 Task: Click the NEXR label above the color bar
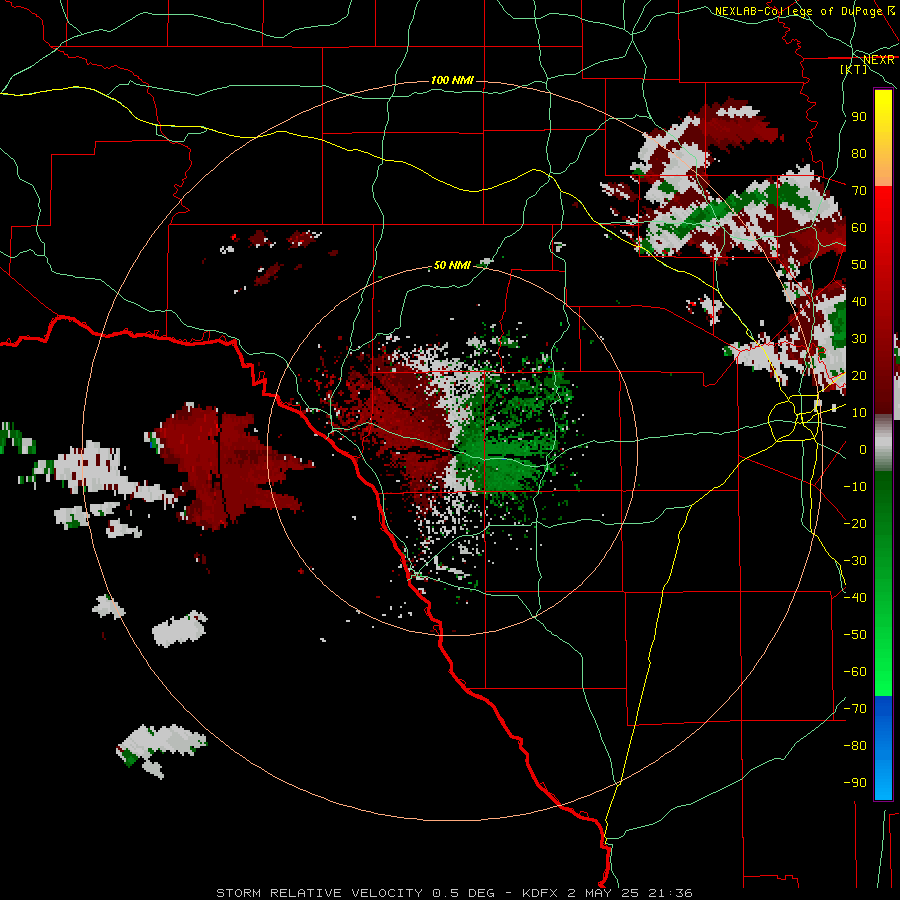[879, 60]
